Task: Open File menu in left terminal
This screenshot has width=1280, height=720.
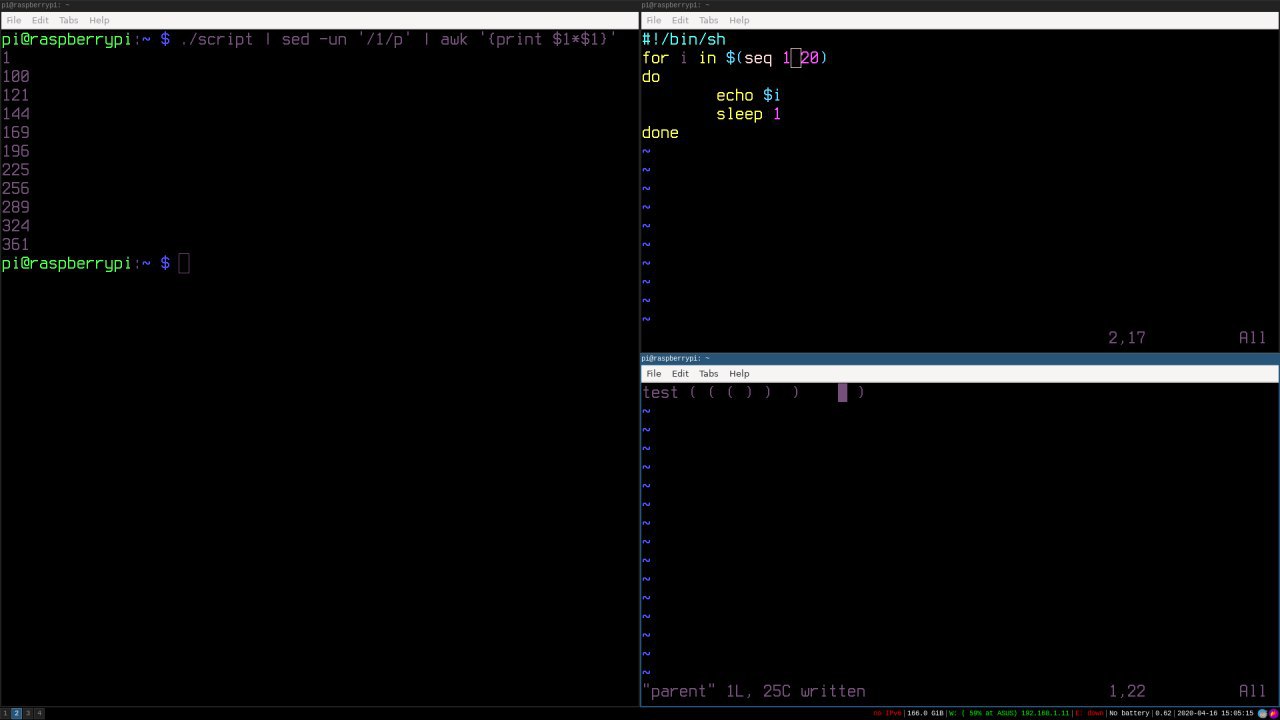Action: click(13, 20)
